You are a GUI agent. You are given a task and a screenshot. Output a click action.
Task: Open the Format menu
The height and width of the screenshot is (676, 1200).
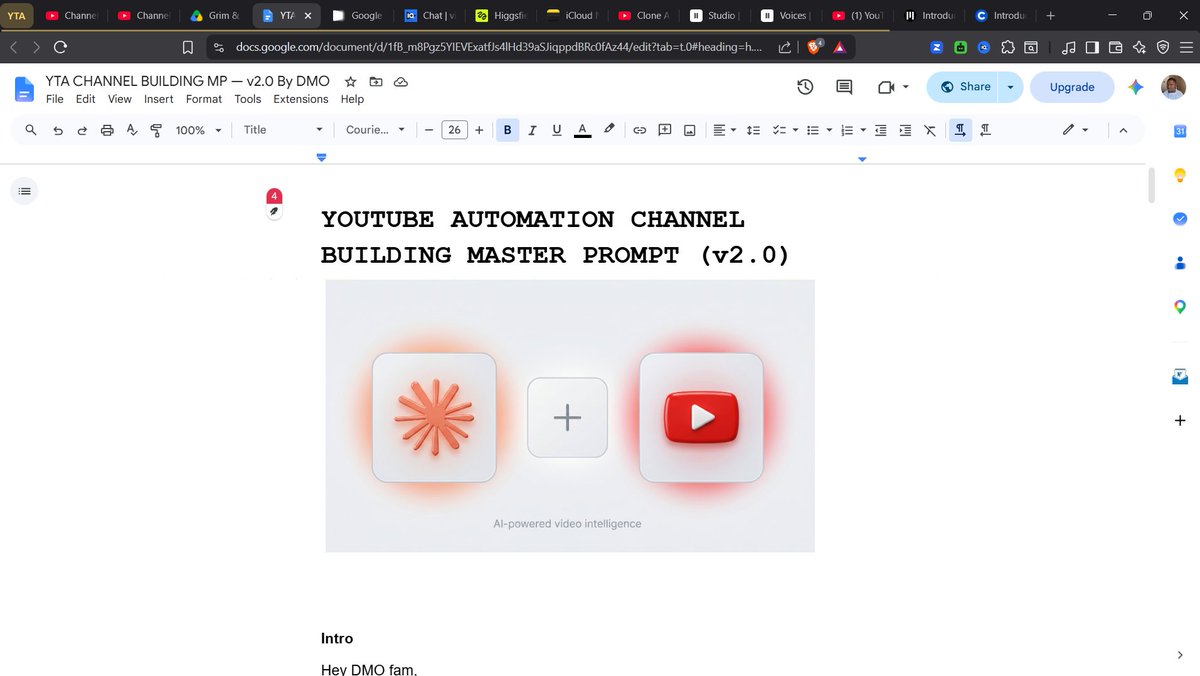click(204, 99)
